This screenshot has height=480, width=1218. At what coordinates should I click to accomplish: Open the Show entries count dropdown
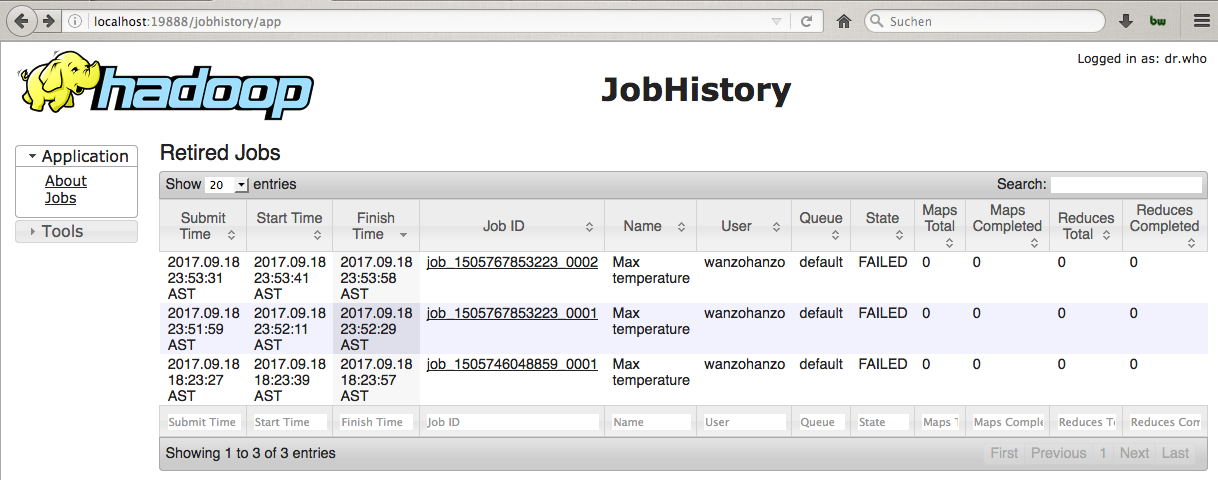pos(226,185)
